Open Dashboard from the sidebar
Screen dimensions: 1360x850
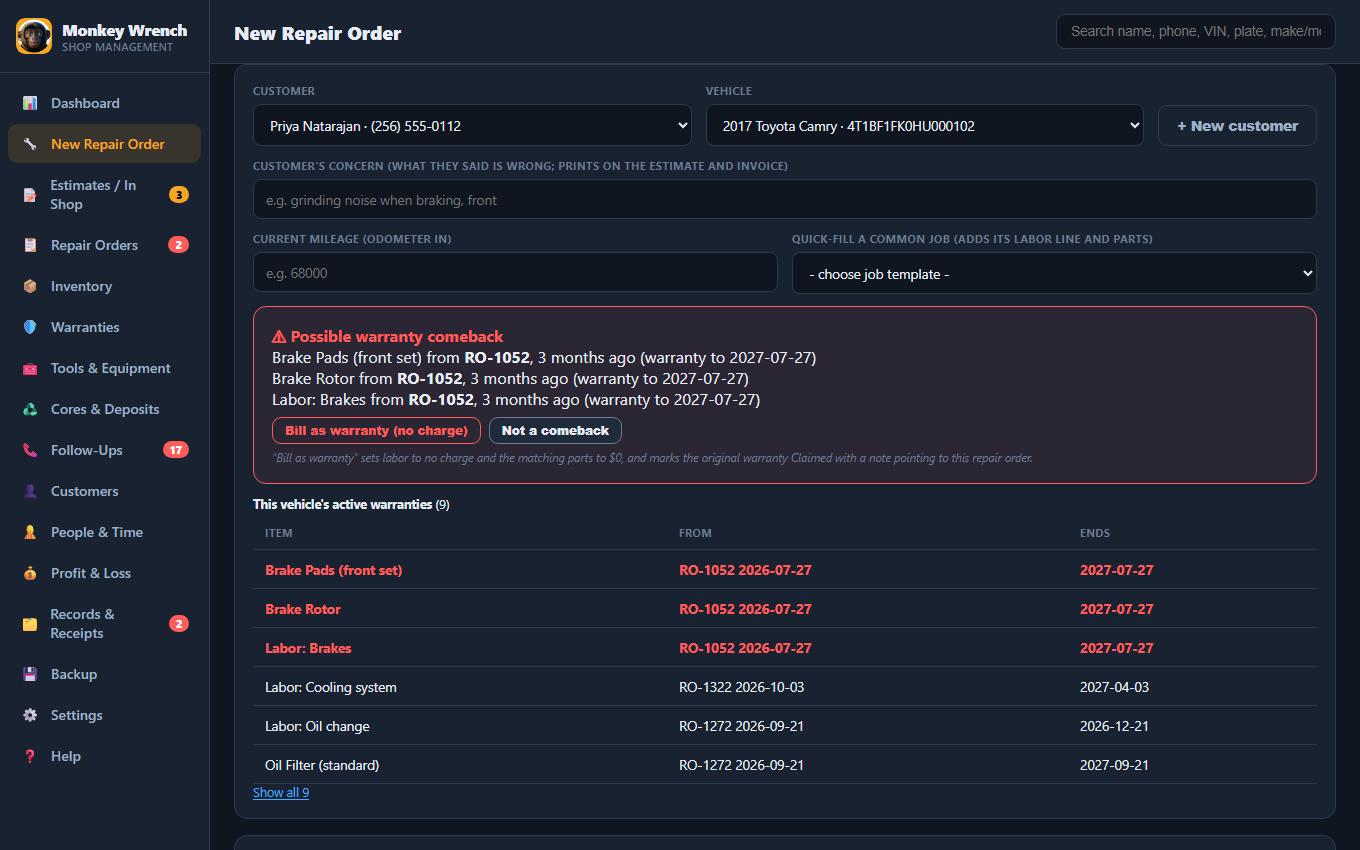104,103
